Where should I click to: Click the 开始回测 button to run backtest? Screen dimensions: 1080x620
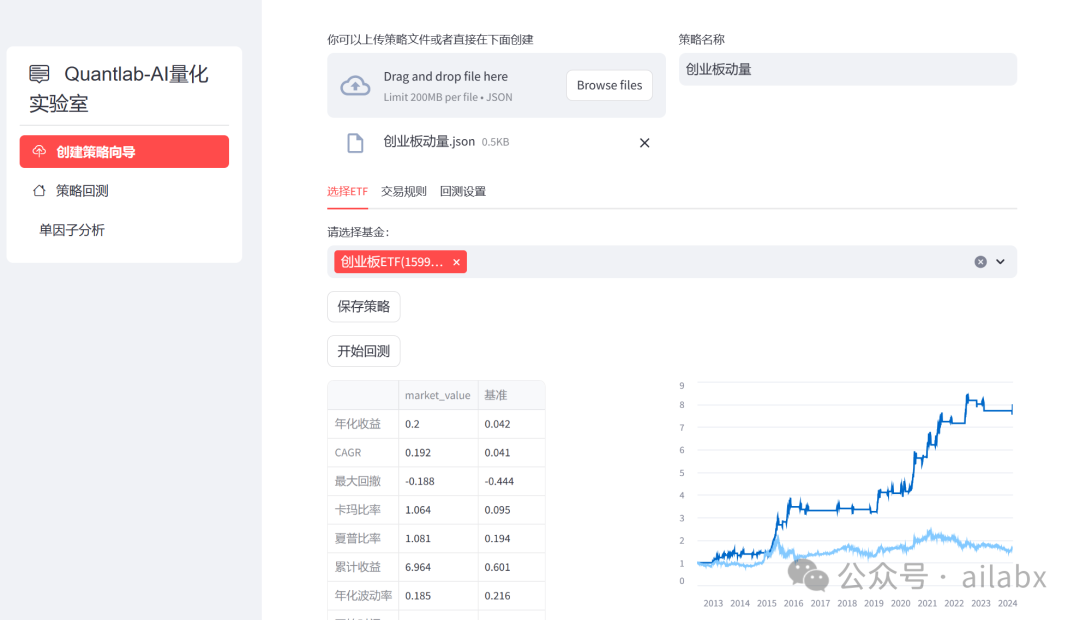tap(363, 350)
